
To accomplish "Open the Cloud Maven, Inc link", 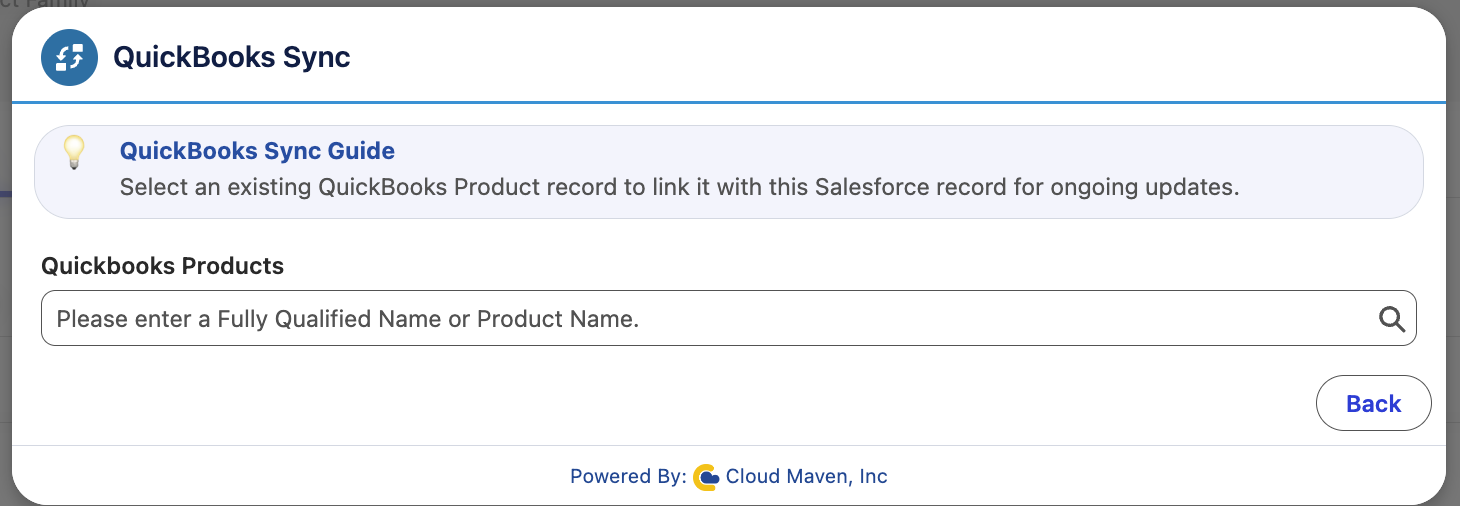I will 806,476.
